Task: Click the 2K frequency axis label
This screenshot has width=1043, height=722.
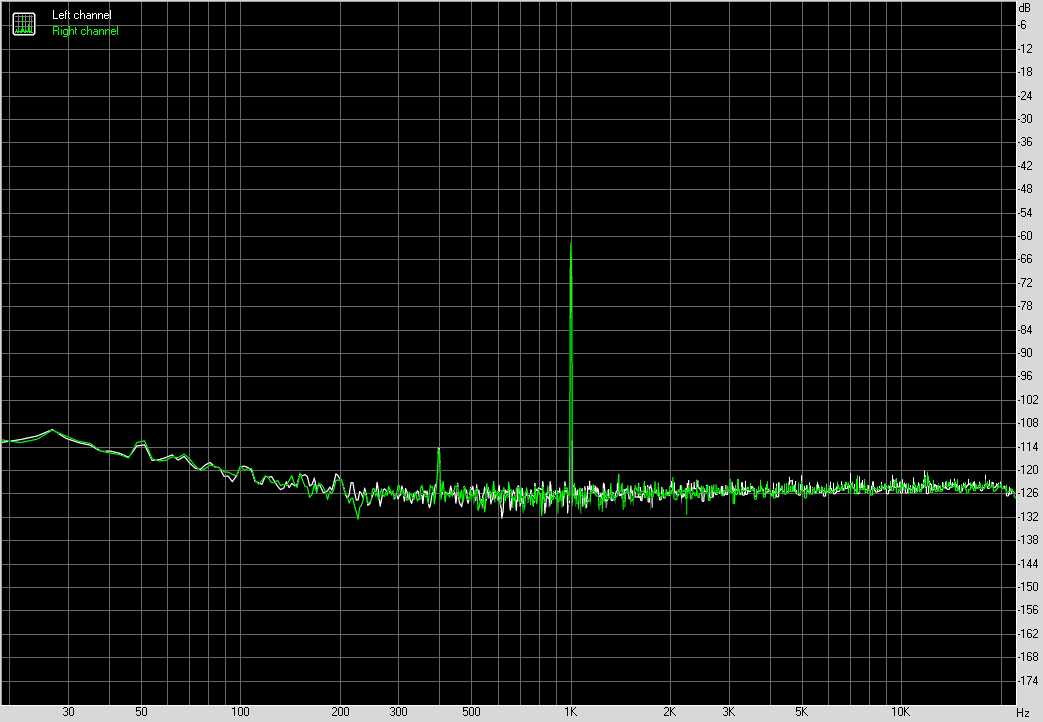Action: pyautogui.click(x=670, y=712)
